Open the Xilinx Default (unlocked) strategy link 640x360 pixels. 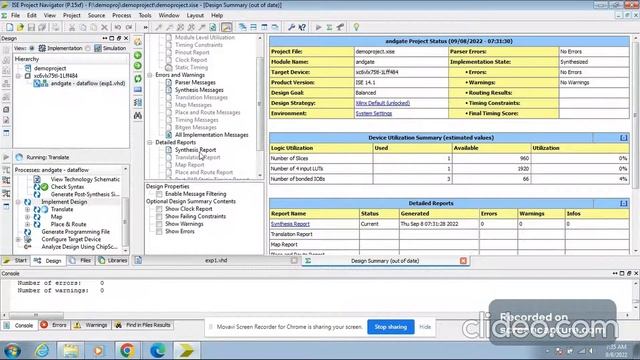coord(382,103)
